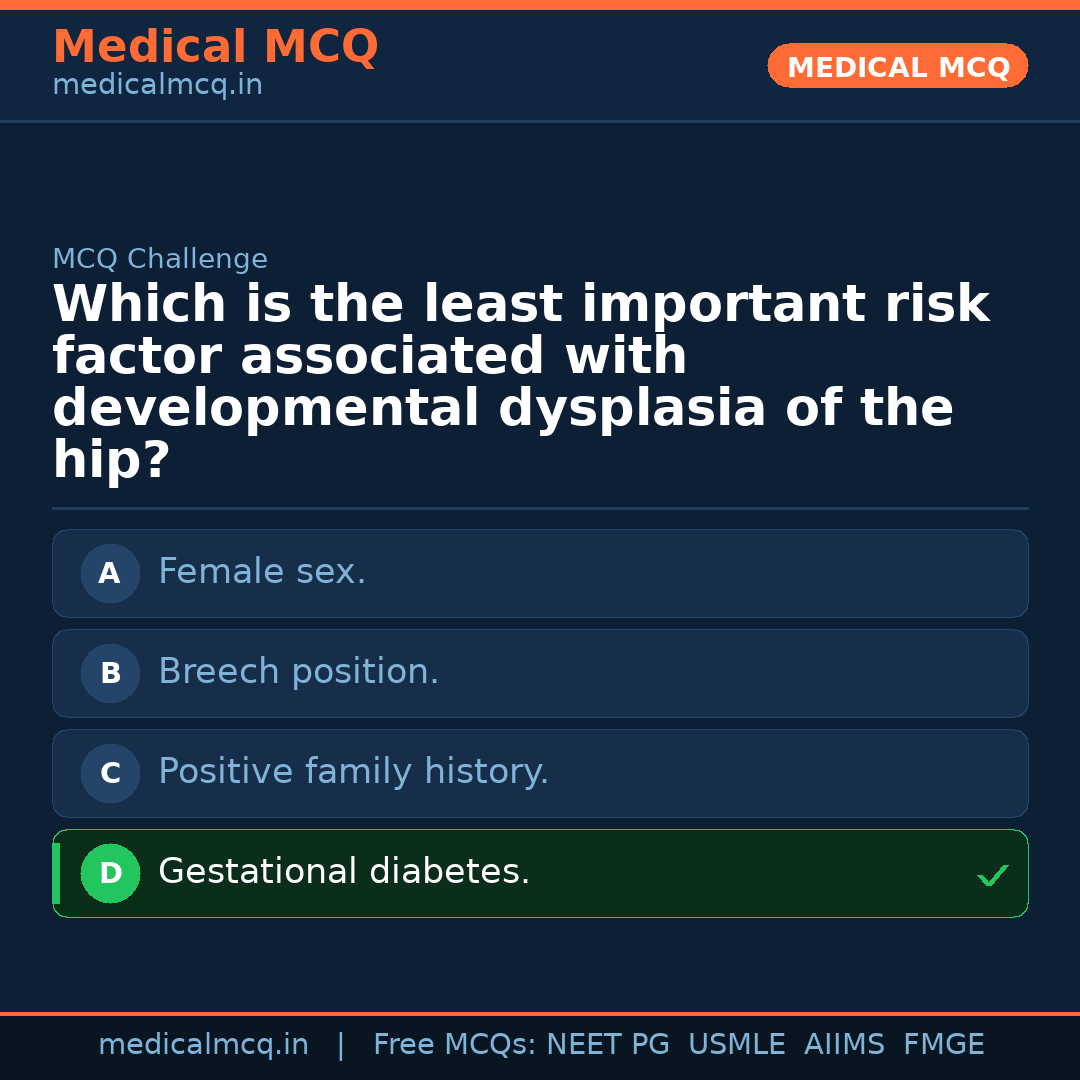The image size is (1080, 1080).
Task: Click the large orange Medical MCQ title
Action: tap(215, 47)
